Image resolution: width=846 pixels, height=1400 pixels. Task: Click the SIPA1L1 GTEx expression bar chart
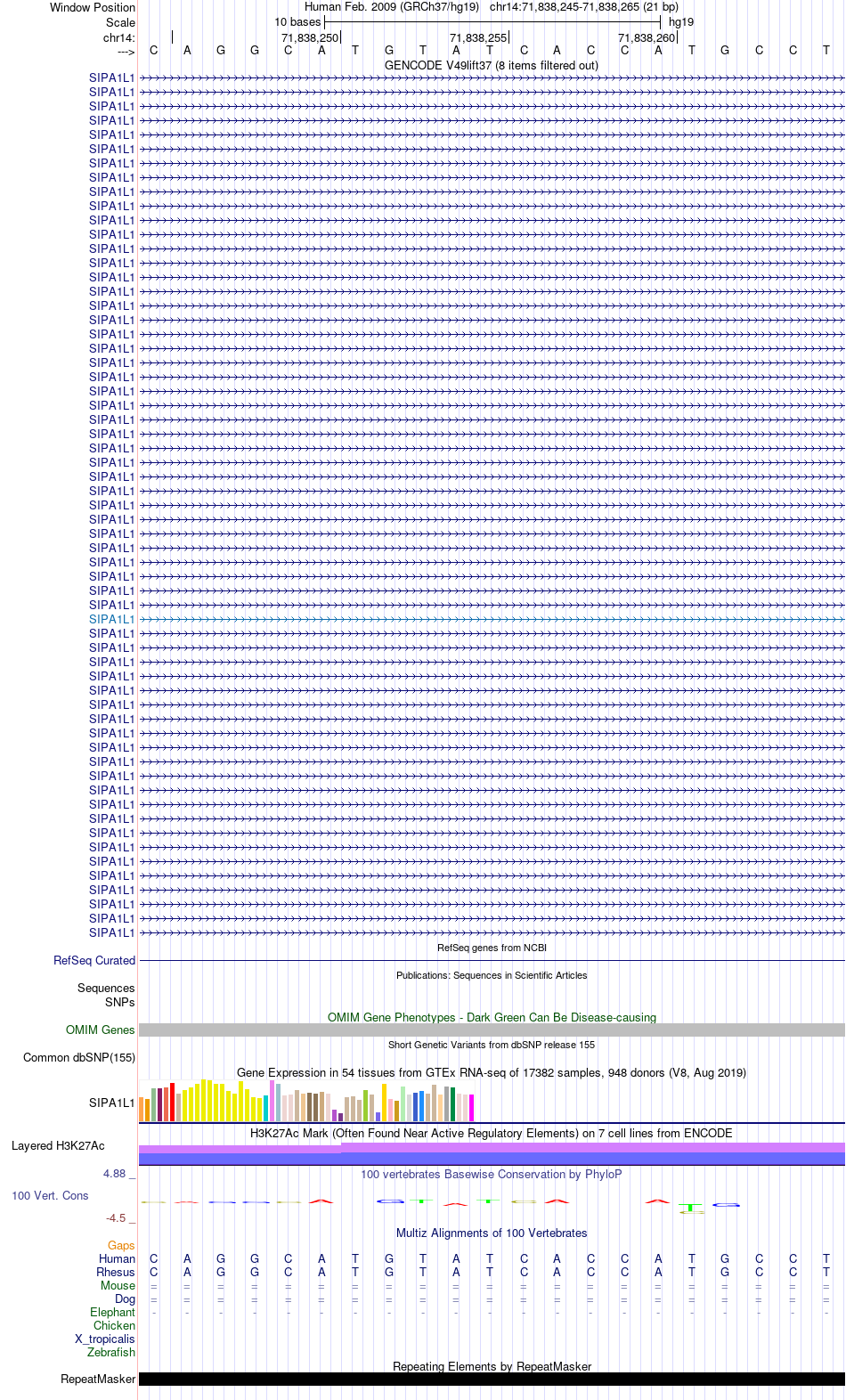[x=306, y=1101]
